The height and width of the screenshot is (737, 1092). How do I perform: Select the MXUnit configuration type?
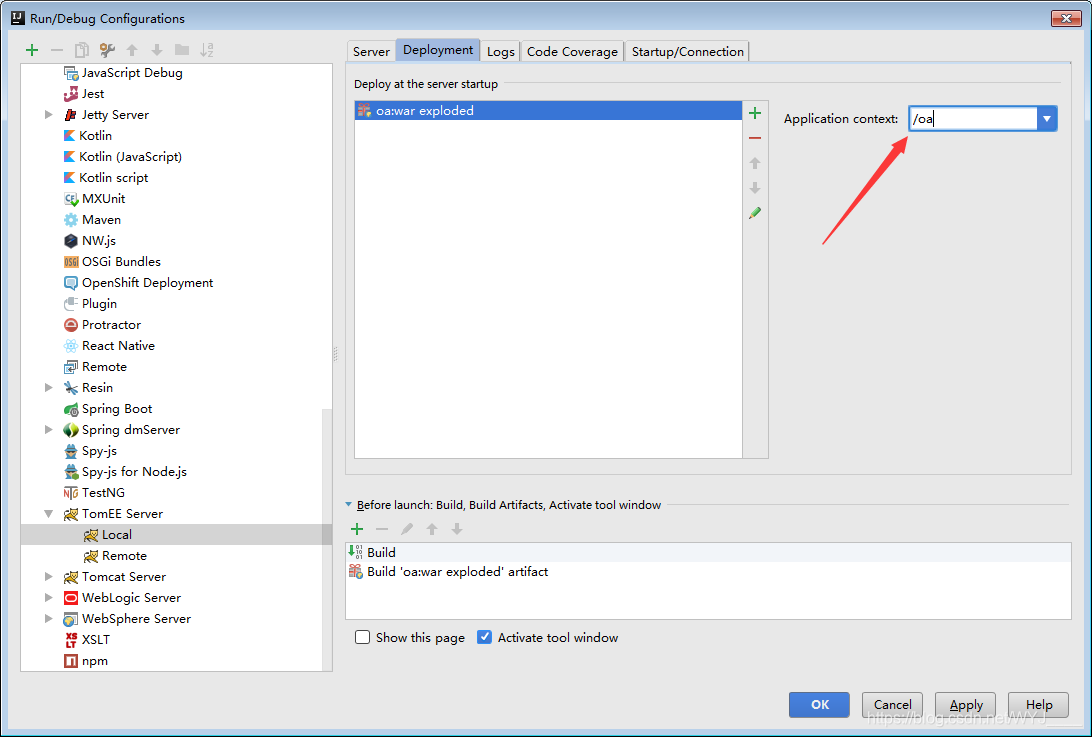point(95,199)
